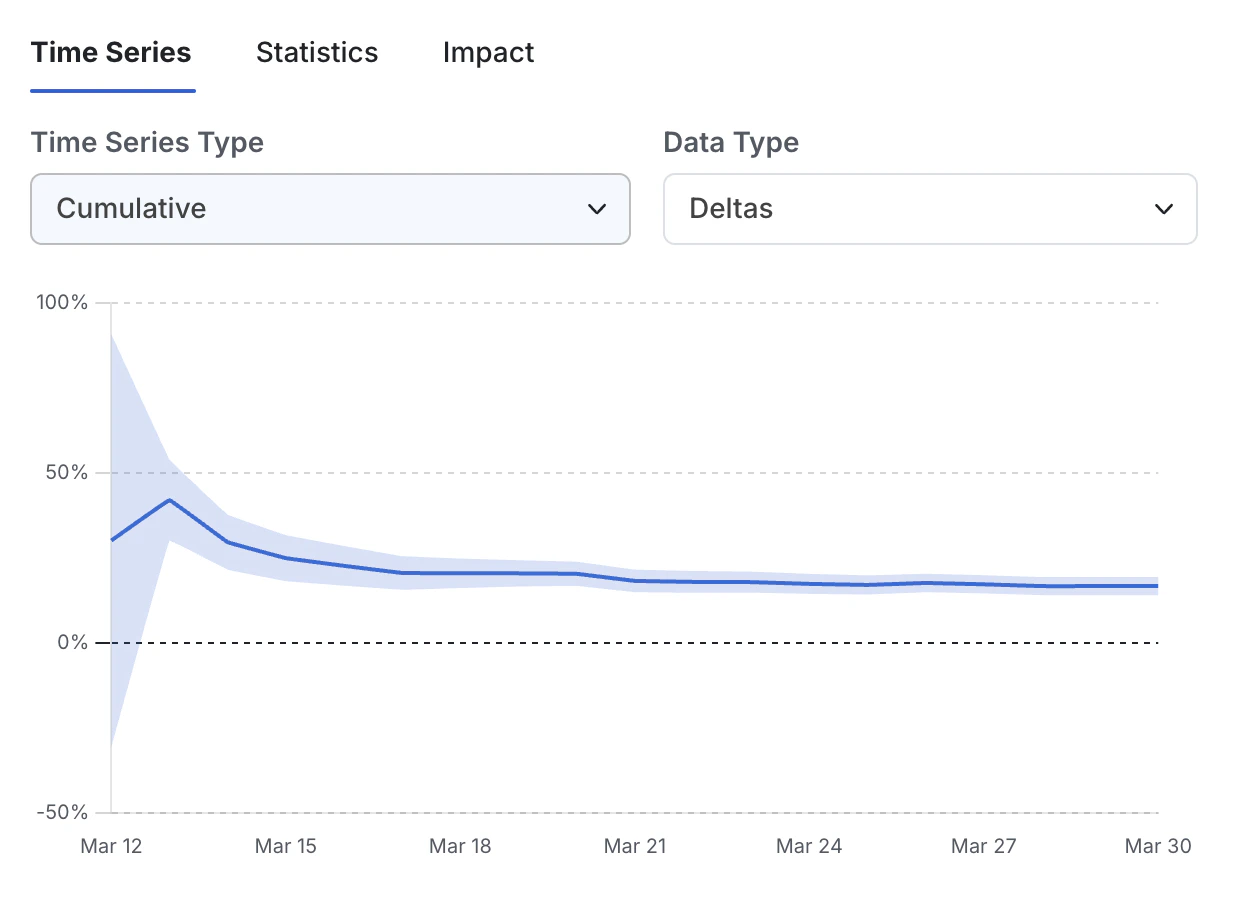Click the Cumulative option text

click(132, 209)
